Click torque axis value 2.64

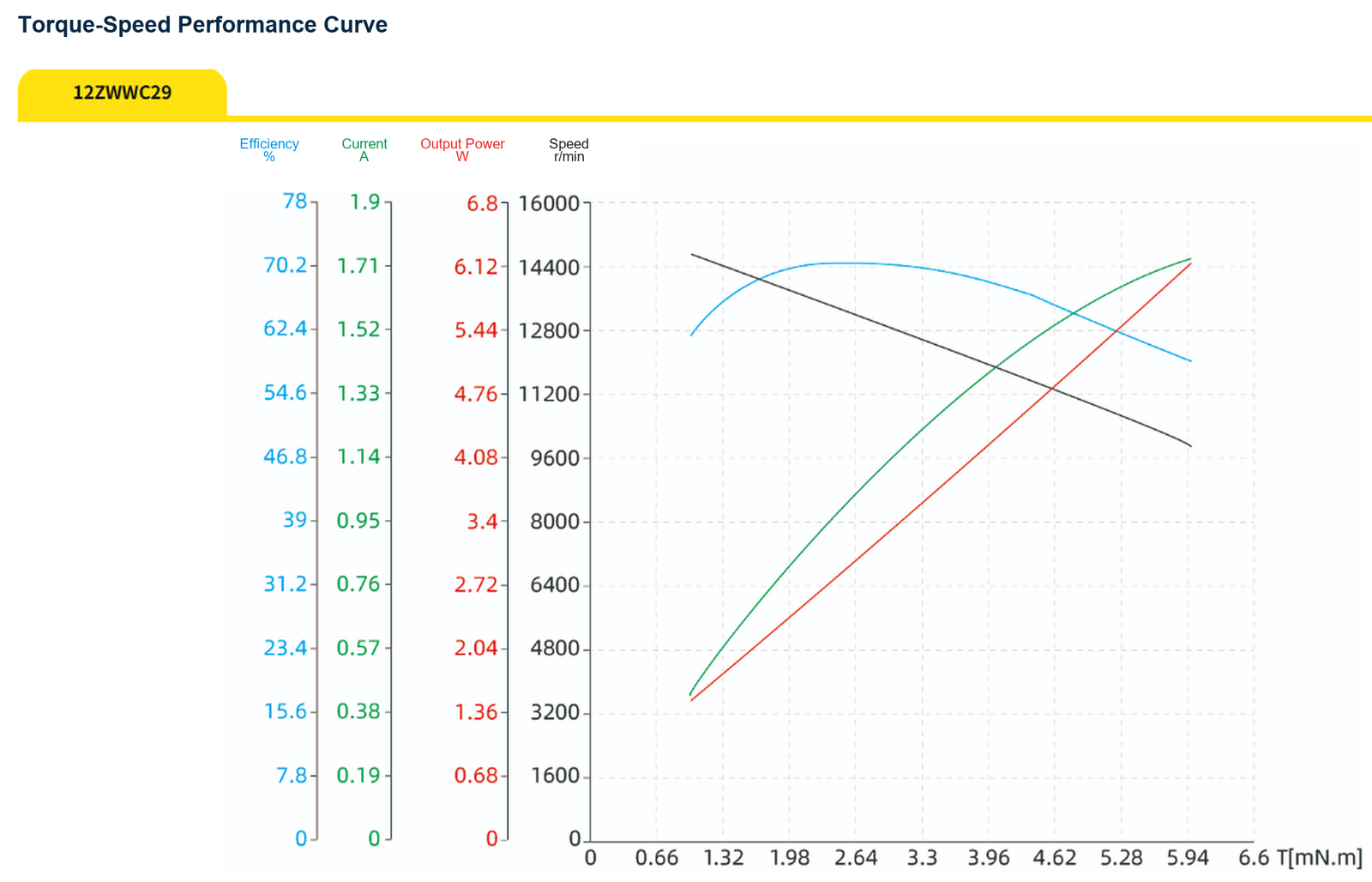click(x=856, y=858)
